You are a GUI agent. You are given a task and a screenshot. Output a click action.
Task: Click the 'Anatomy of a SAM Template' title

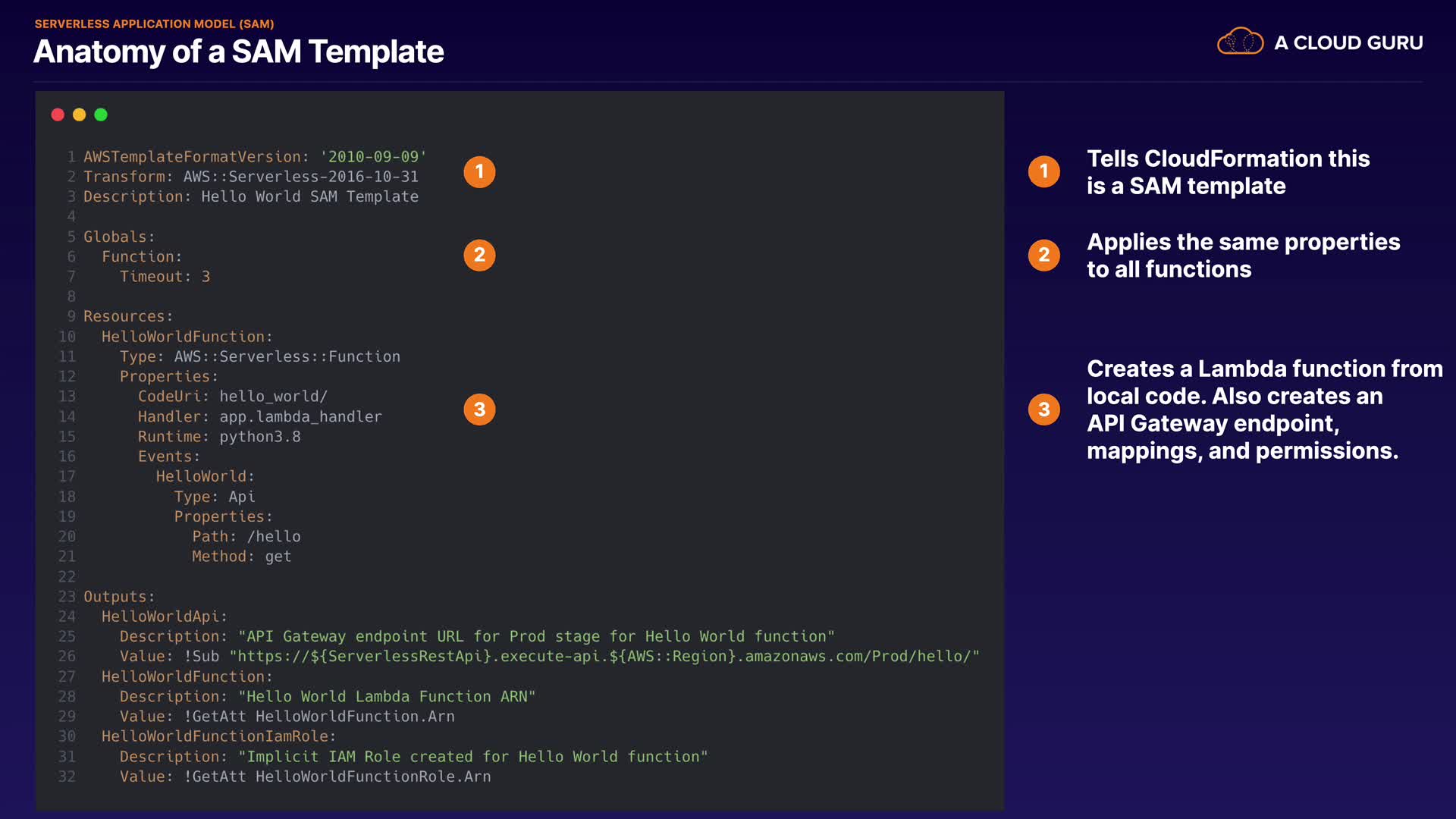pyautogui.click(x=239, y=52)
